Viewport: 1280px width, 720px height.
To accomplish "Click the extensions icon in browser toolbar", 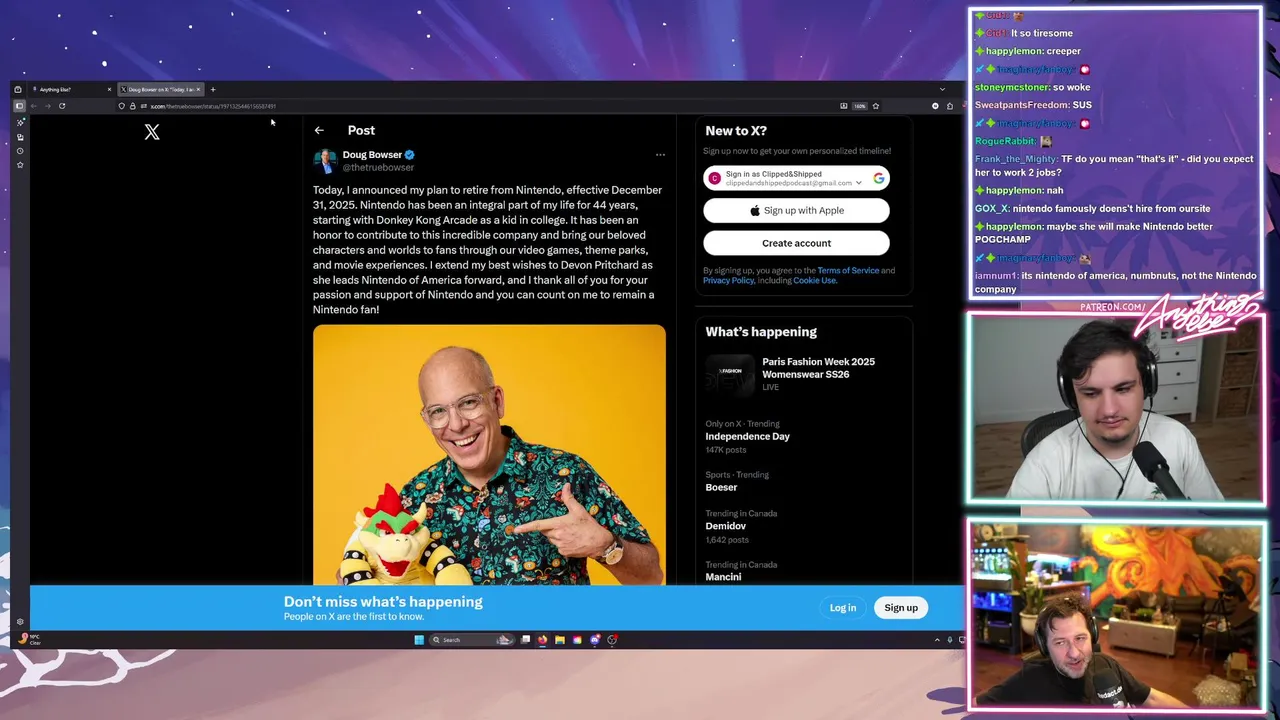I will (x=950, y=106).
